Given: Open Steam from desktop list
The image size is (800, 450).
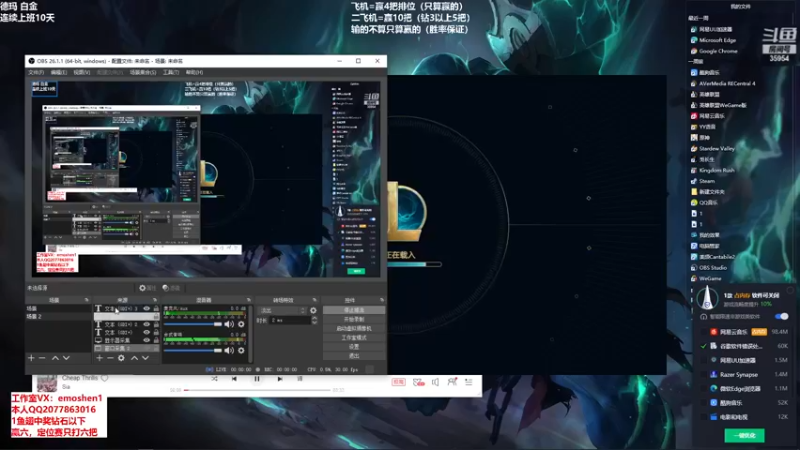Looking at the screenshot, I should click(x=703, y=181).
